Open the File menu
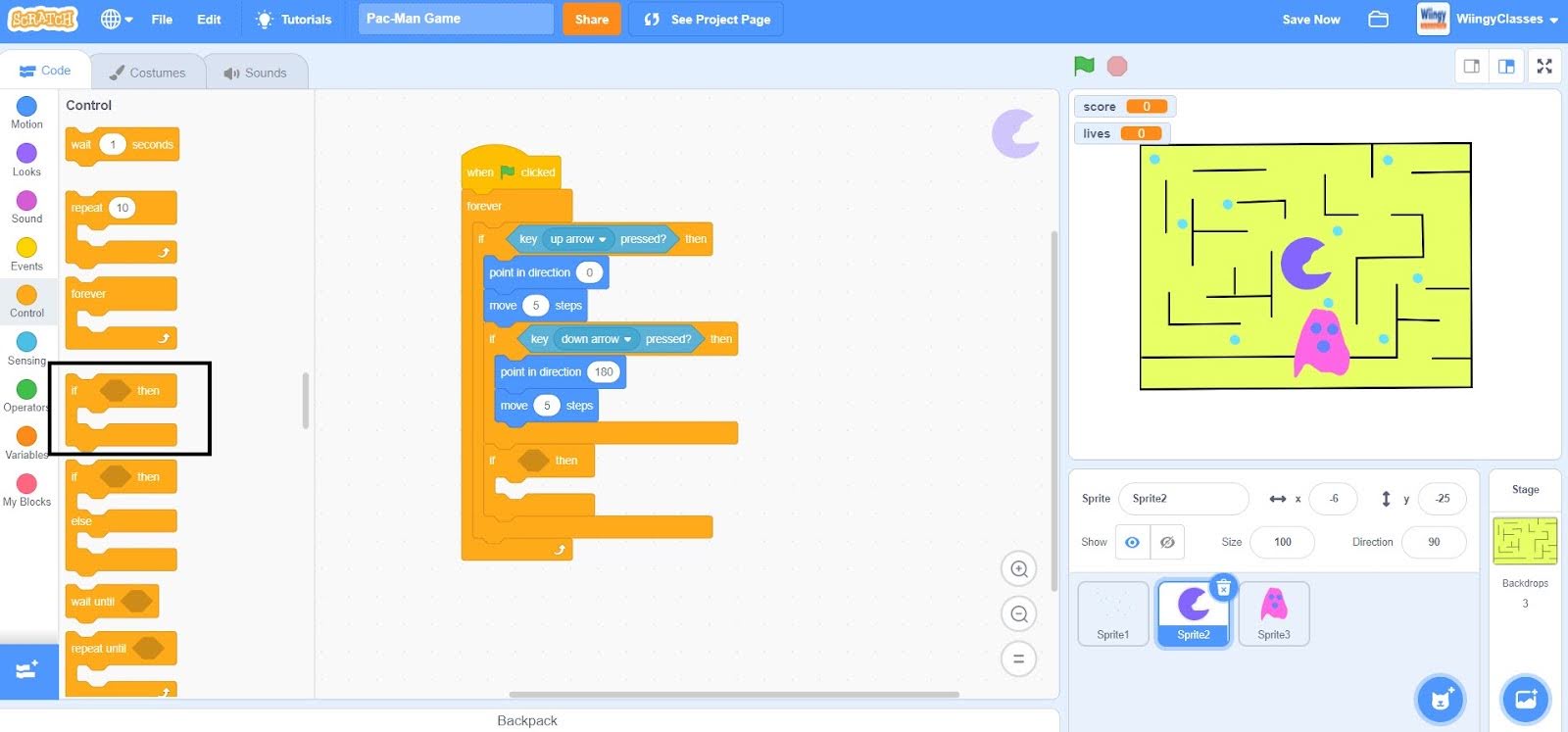 (x=162, y=20)
